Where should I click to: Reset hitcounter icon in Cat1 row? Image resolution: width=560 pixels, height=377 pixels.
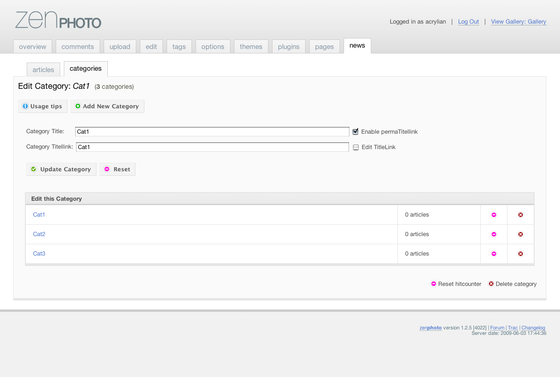coord(494,215)
